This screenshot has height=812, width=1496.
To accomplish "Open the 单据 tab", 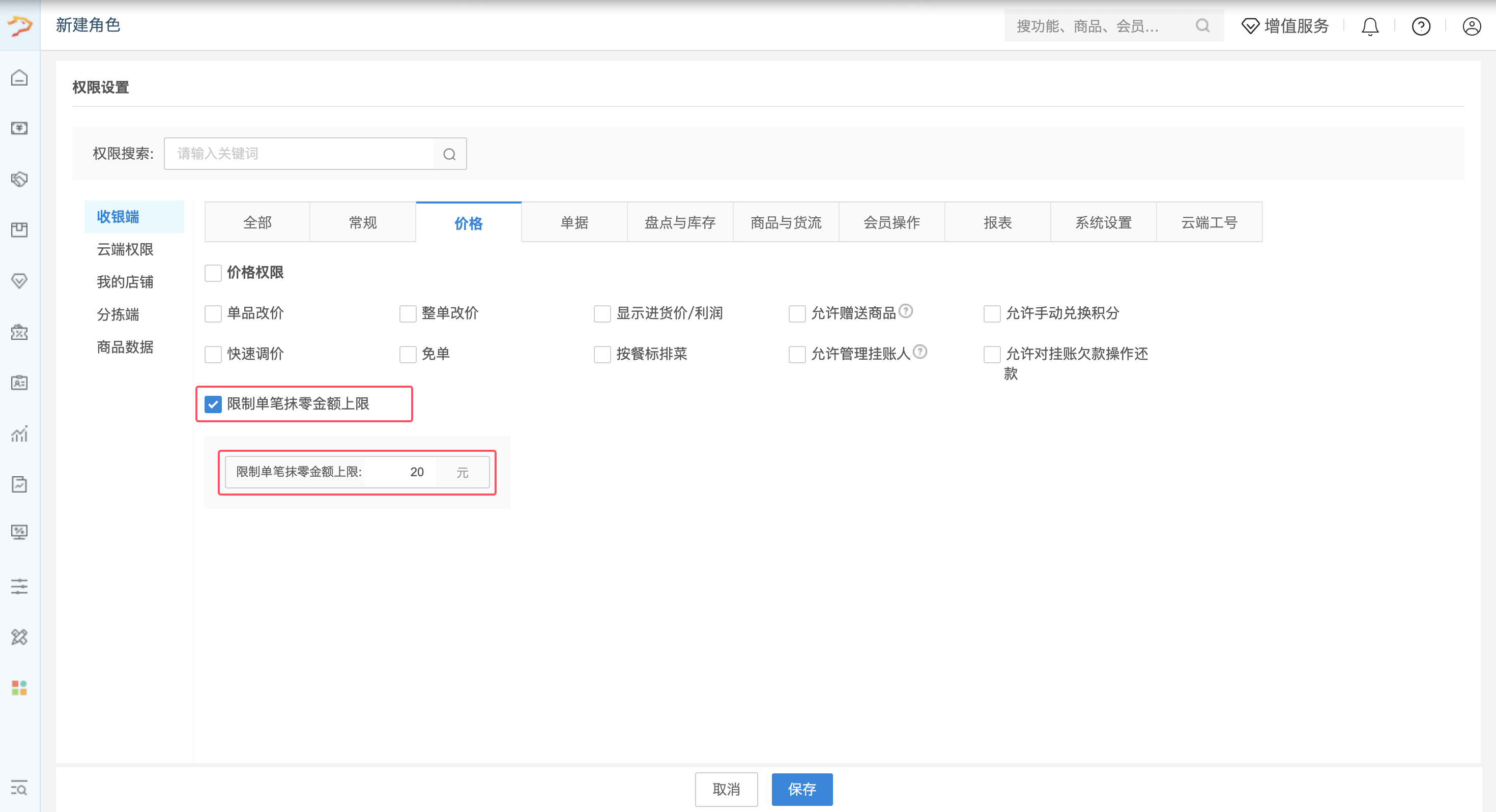I will click(x=574, y=222).
